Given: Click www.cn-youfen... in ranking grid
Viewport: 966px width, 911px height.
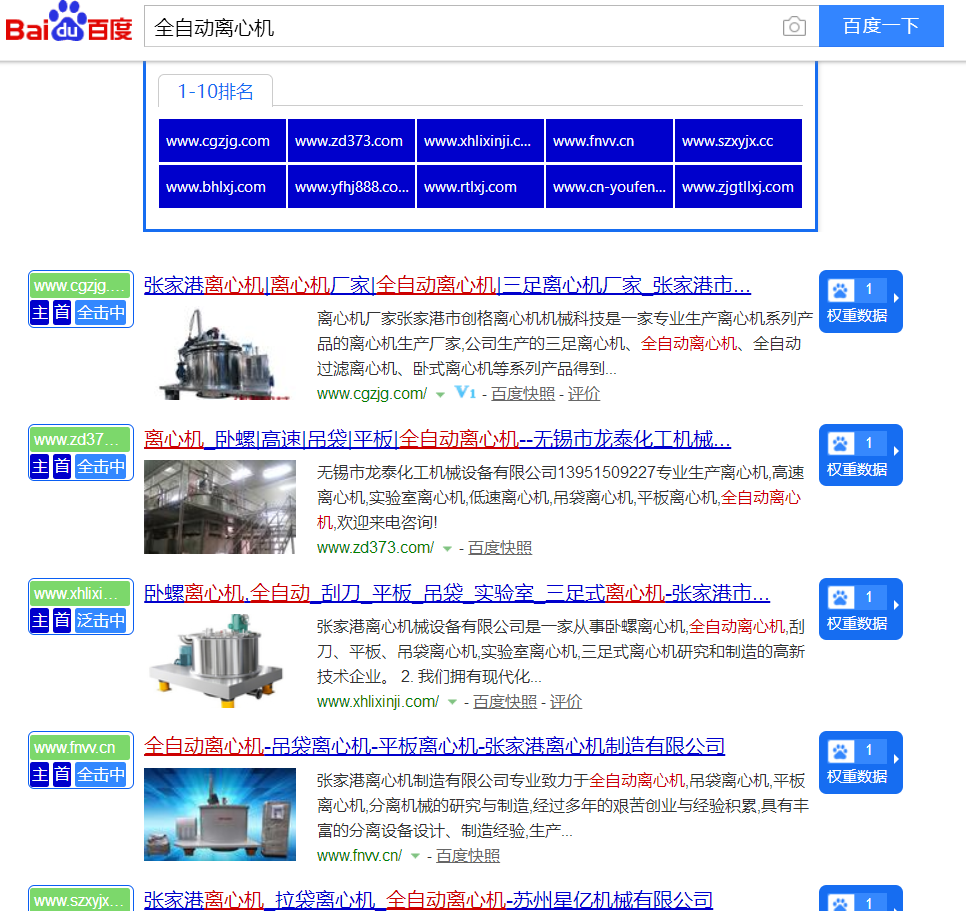Looking at the screenshot, I should (609, 187).
